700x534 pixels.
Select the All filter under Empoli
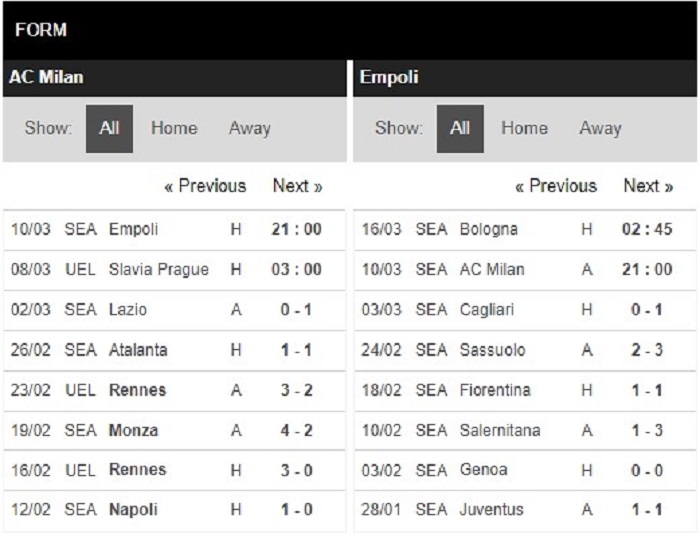[x=460, y=129]
